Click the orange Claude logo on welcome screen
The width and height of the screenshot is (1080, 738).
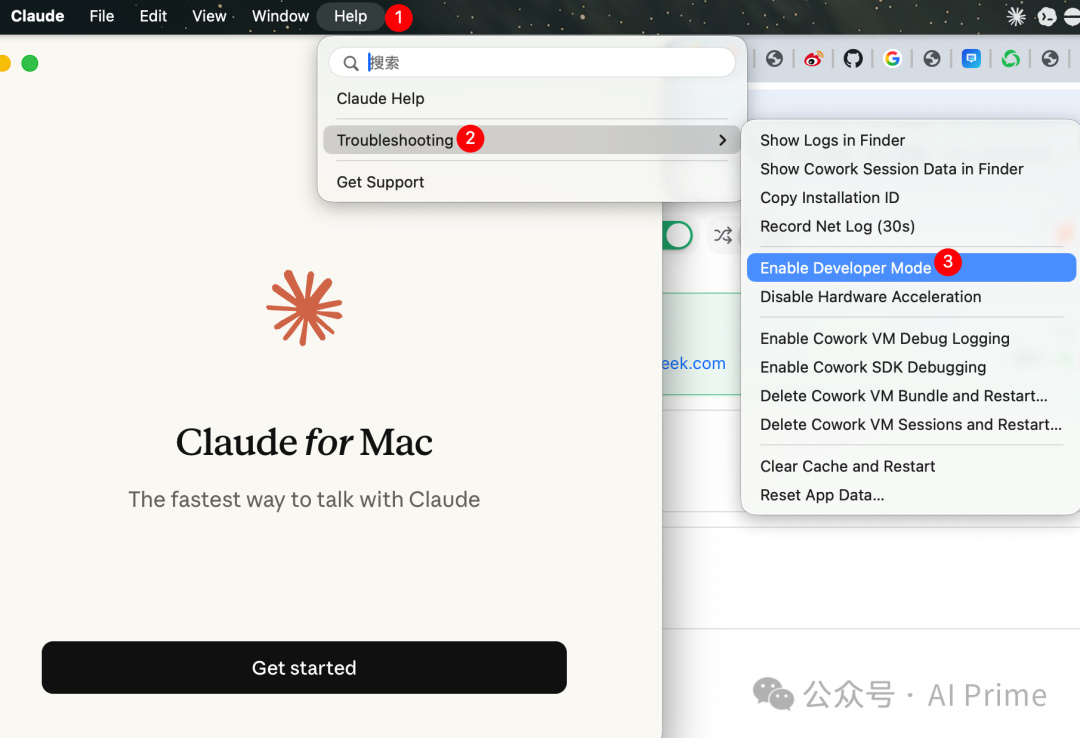coord(304,308)
